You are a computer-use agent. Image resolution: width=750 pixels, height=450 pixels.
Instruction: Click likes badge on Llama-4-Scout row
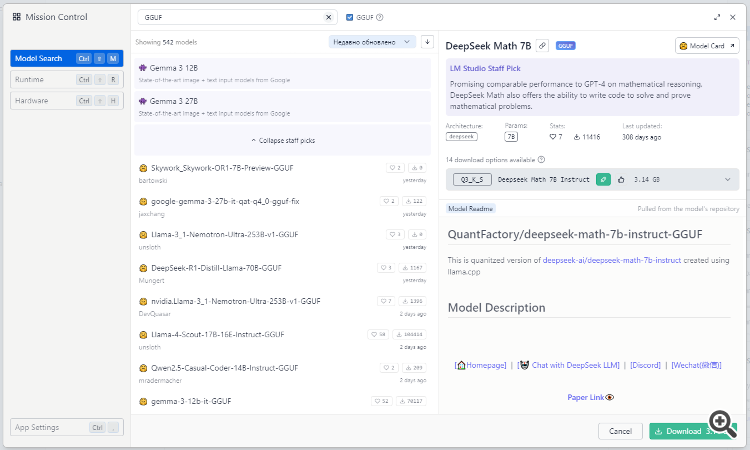(378, 334)
